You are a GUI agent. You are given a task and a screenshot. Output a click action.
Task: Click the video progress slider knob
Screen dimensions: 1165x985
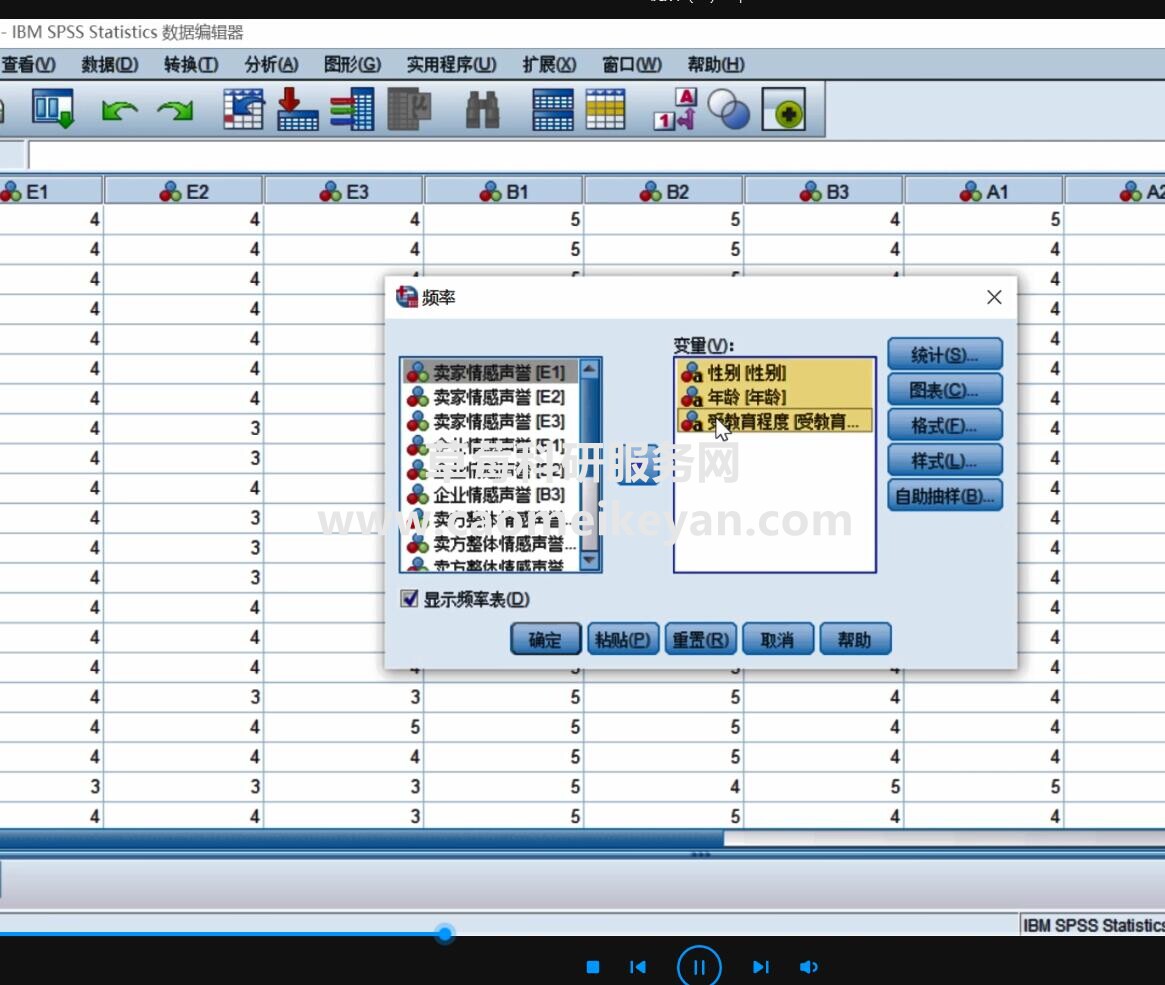click(444, 933)
